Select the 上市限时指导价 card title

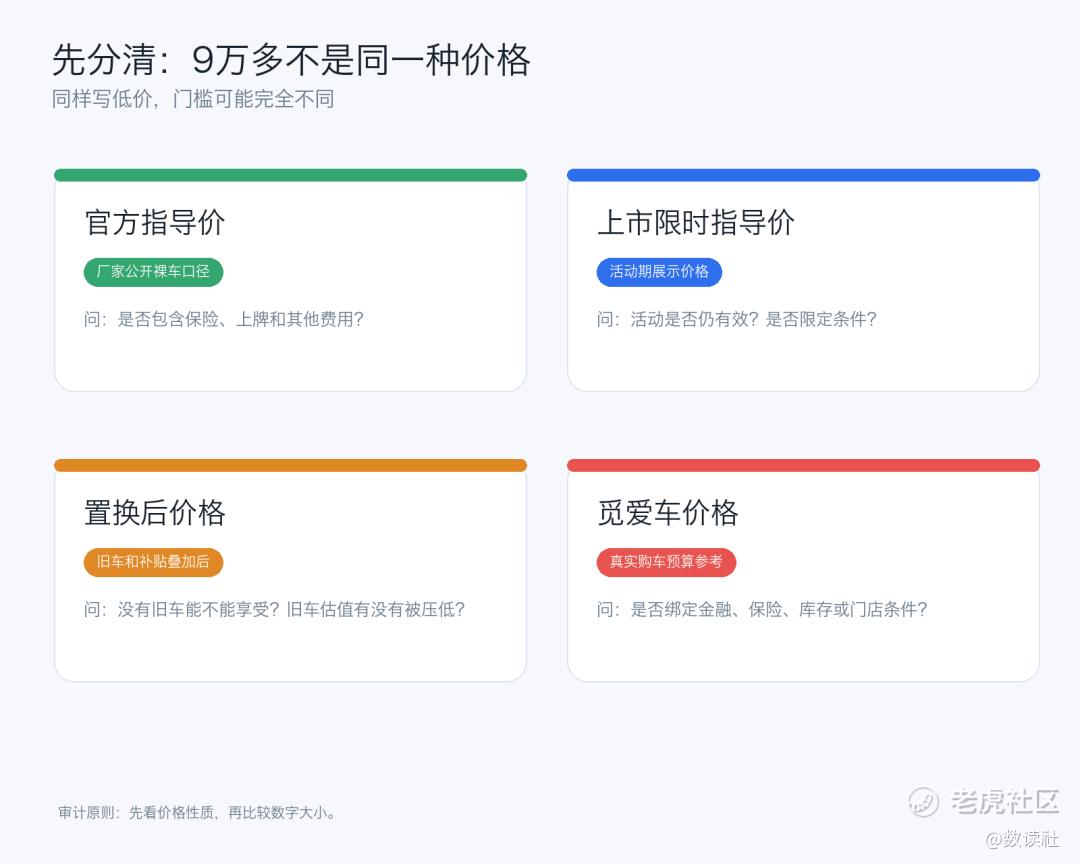tap(696, 223)
